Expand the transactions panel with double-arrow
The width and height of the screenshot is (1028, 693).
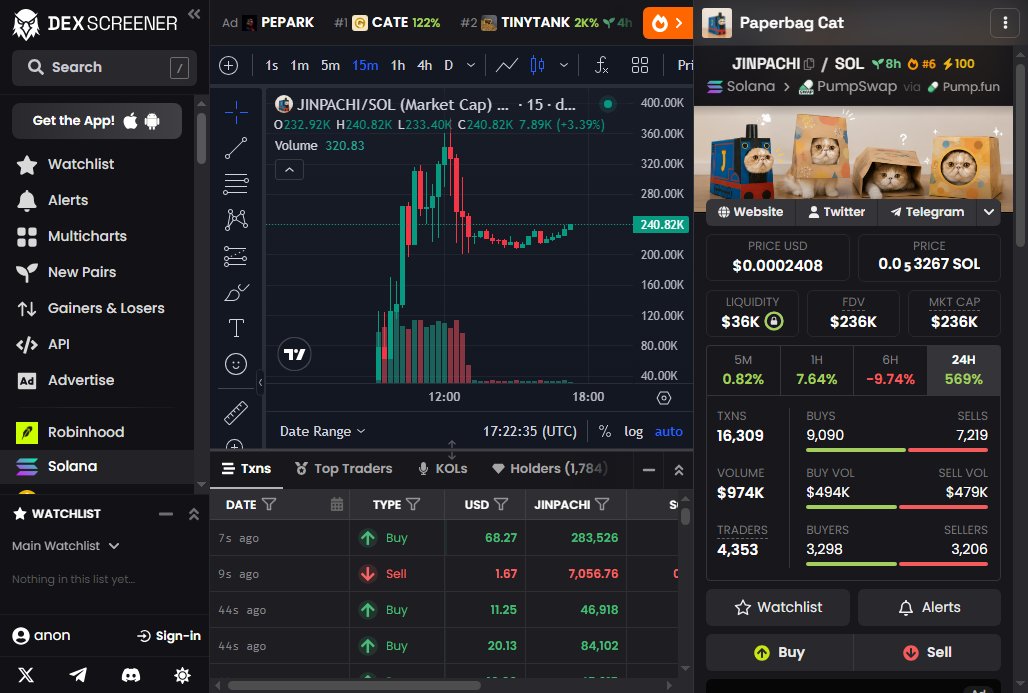point(679,470)
